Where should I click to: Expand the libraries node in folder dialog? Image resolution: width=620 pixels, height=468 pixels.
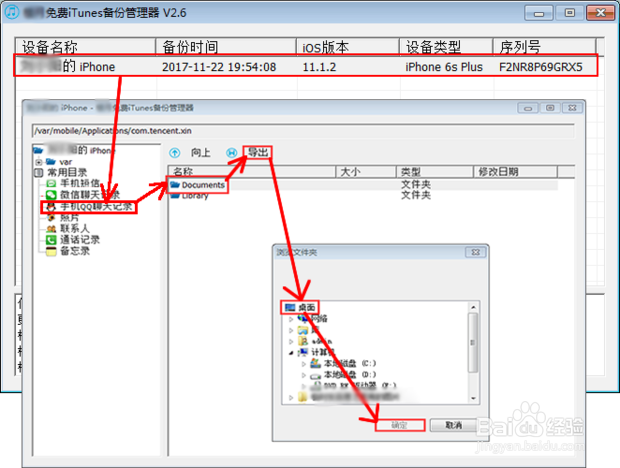tap(291, 330)
